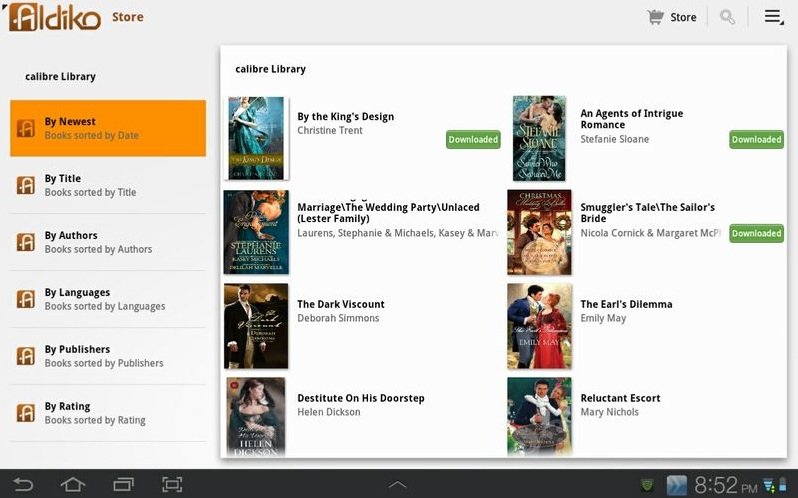This screenshot has width=798, height=498.
Task: Open the Reluctant Escort cover
Action: [539, 417]
